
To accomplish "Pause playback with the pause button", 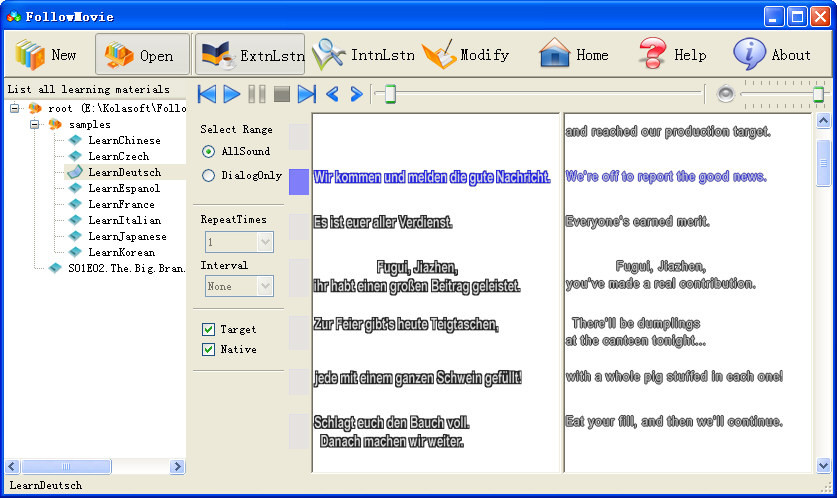I will (257, 94).
